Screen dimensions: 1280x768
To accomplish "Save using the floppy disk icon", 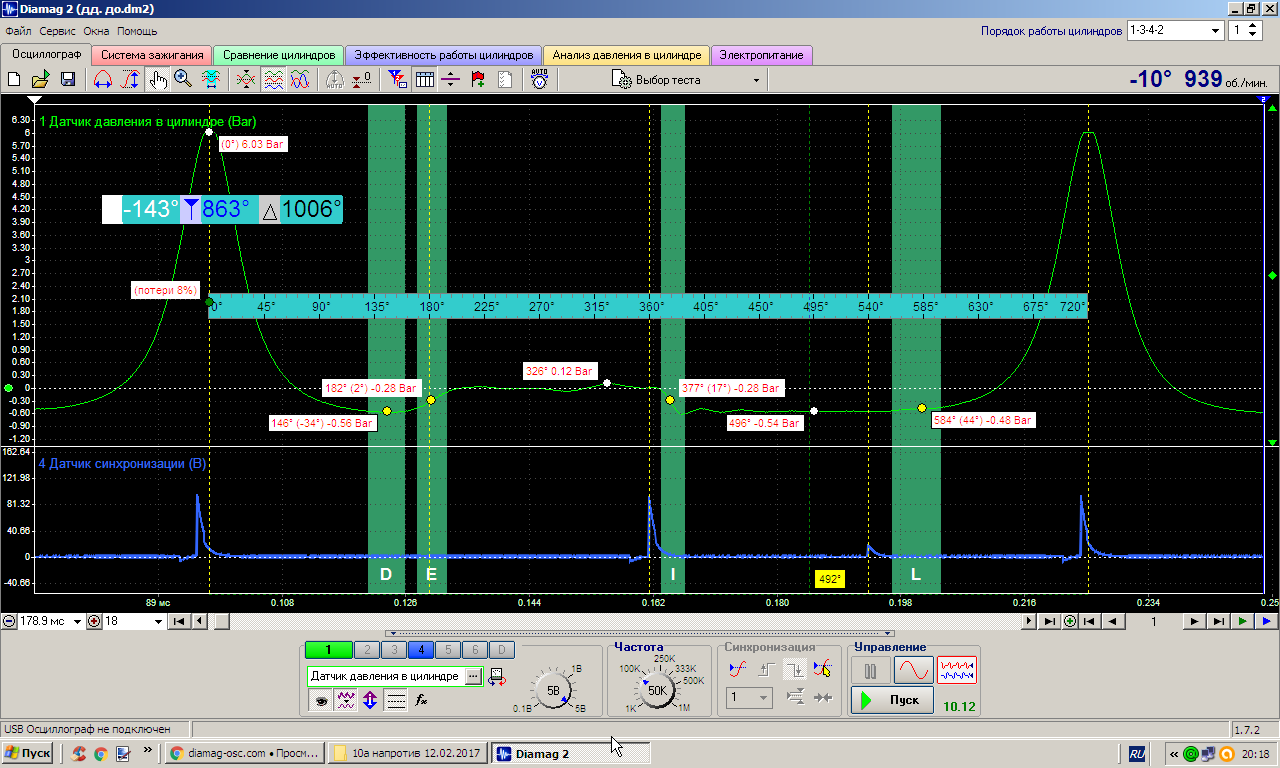I will [x=68, y=80].
